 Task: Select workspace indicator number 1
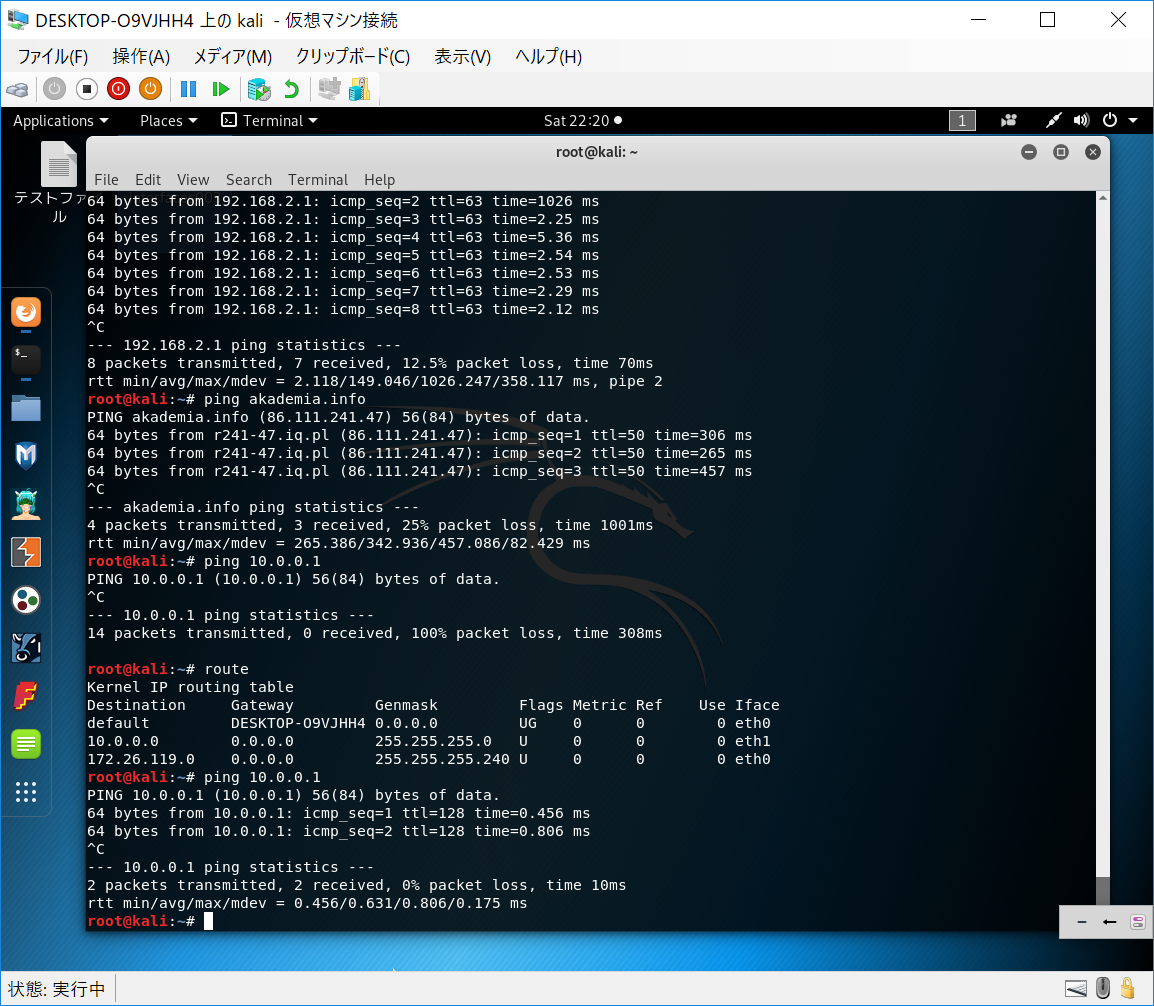point(961,121)
